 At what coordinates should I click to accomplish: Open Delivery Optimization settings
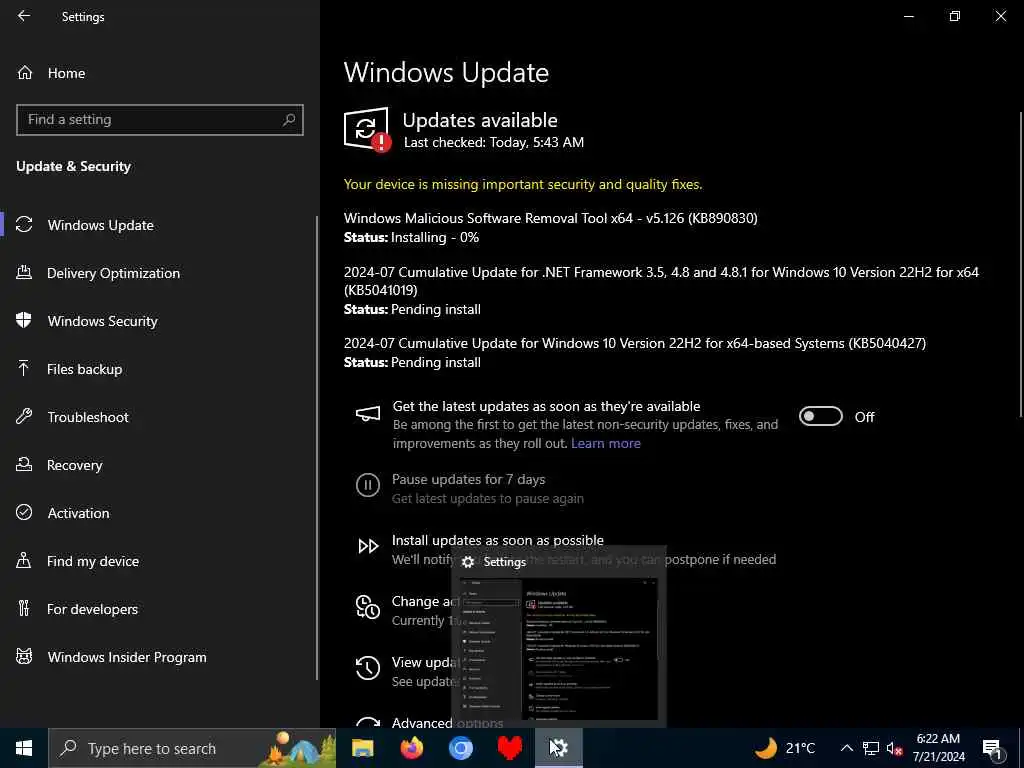click(x=113, y=273)
